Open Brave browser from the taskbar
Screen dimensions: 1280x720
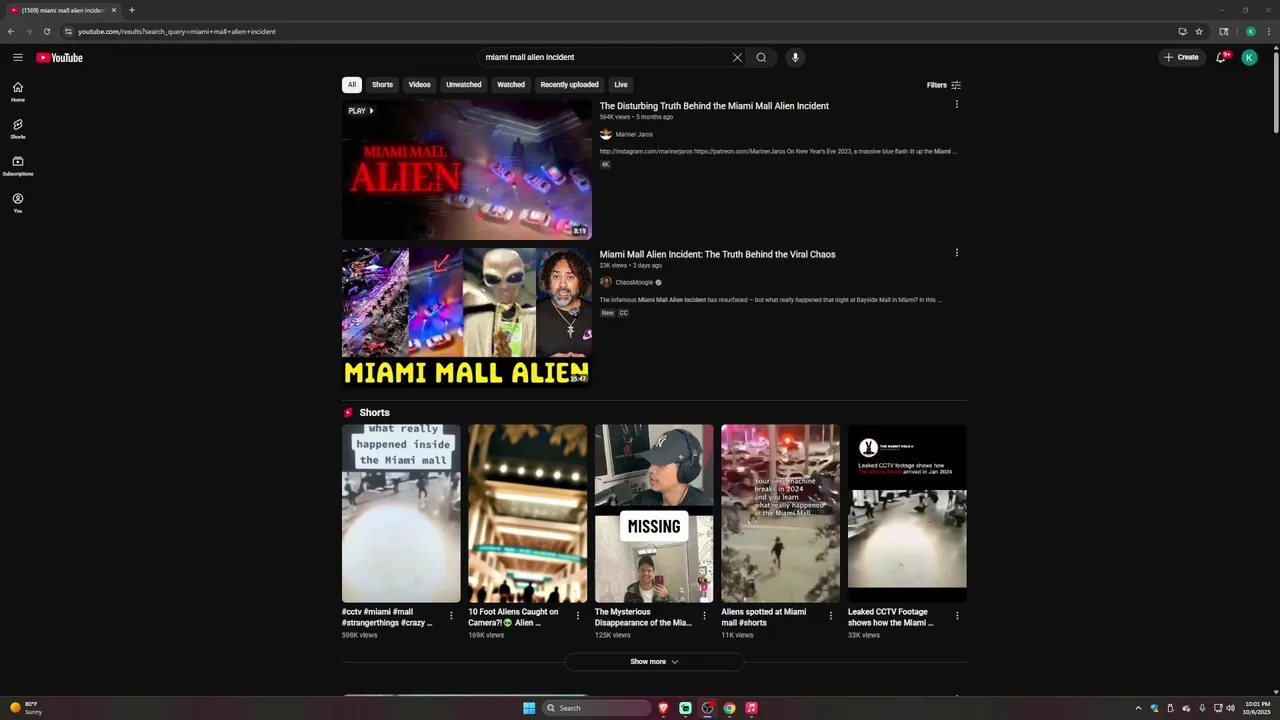663,708
